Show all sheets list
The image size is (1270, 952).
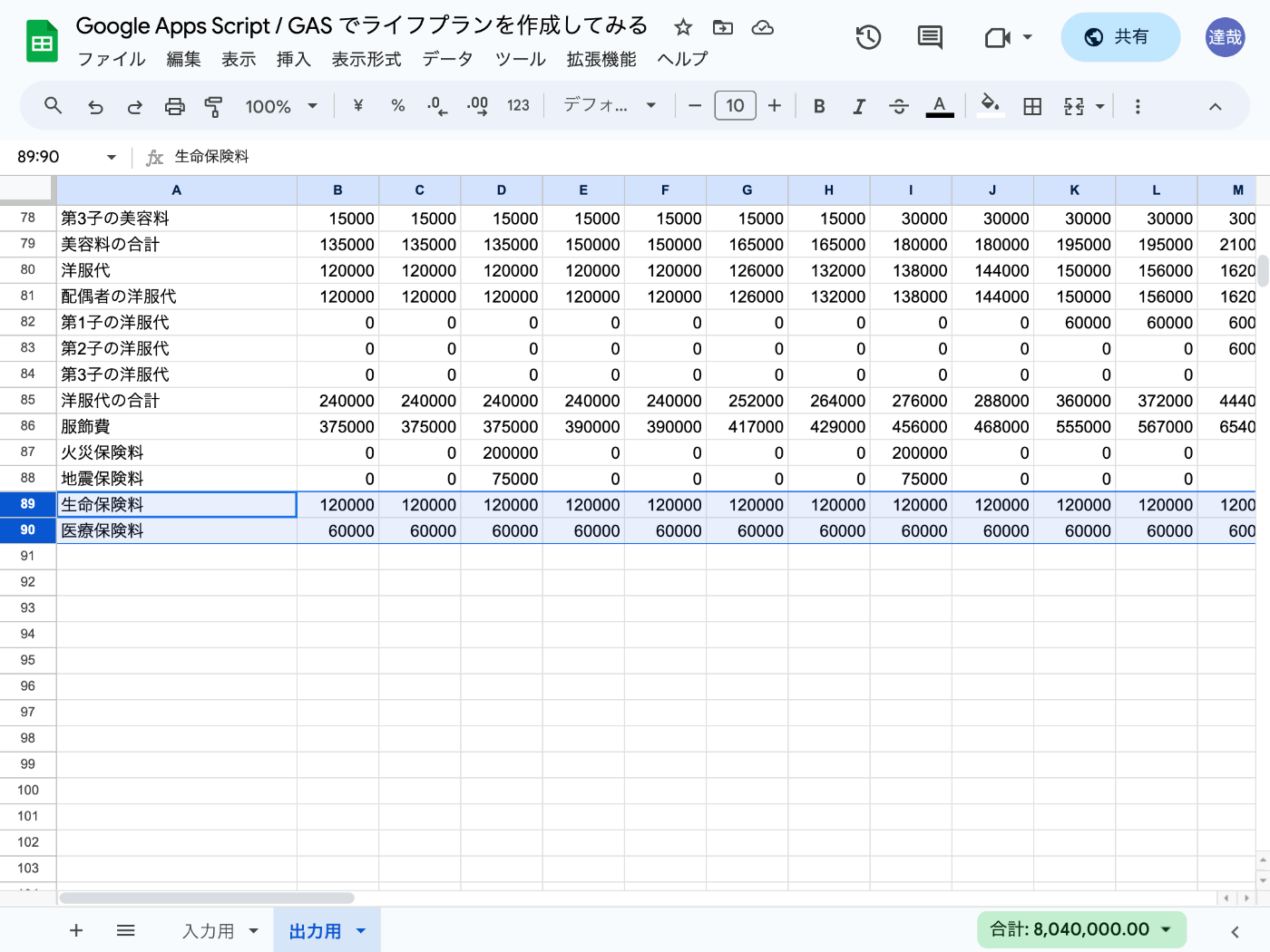tap(126, 930)
